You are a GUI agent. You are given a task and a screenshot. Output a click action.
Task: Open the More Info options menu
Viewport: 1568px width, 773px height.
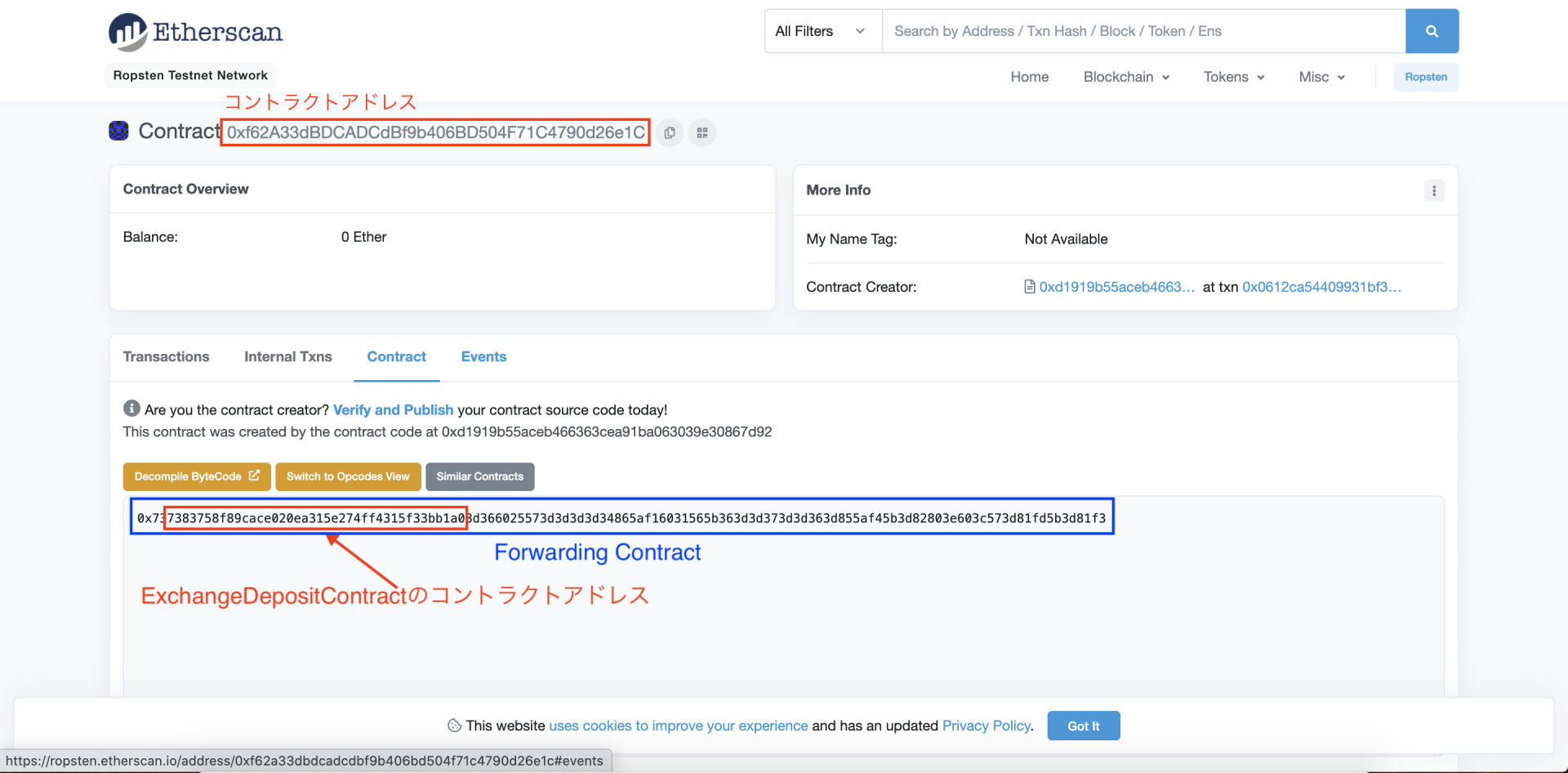1434,190
